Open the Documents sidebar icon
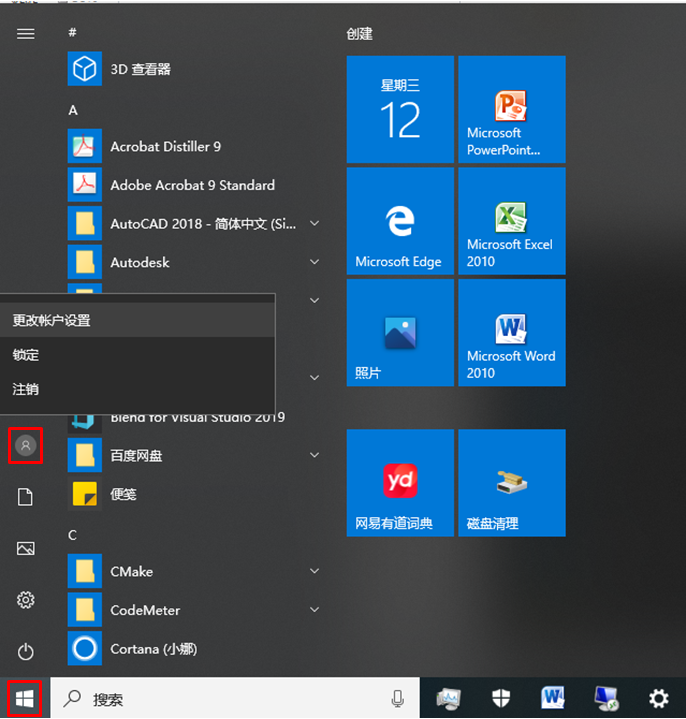Screen dimensions: 686x719 (26, 497)
